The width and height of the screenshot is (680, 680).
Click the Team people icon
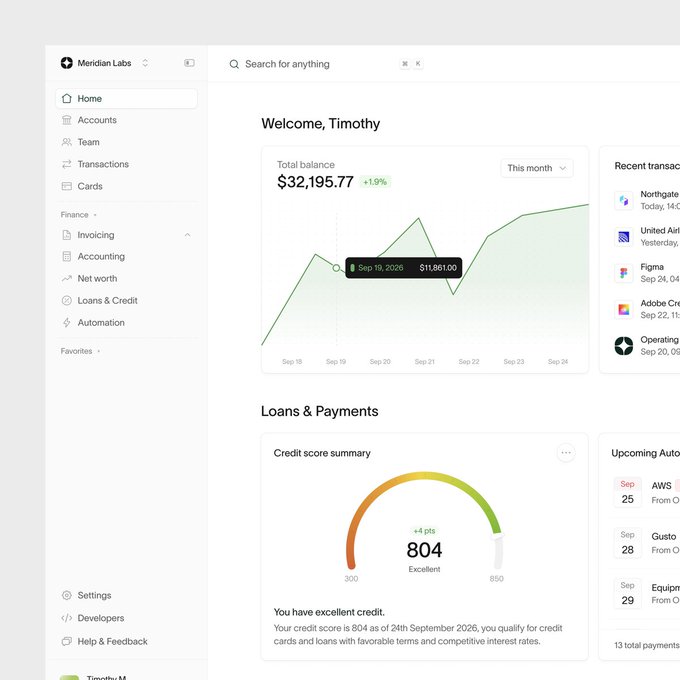tap(66, 142)
